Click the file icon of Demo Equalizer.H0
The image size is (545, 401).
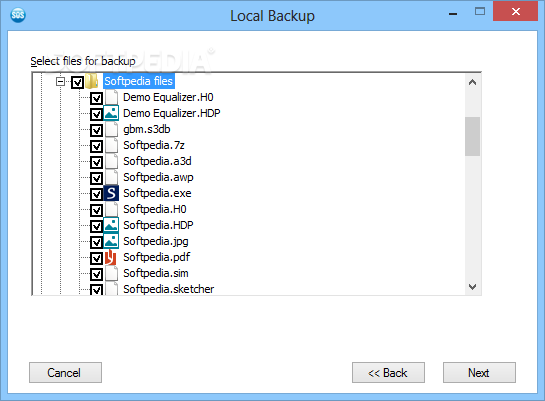[x=111, y=97]
